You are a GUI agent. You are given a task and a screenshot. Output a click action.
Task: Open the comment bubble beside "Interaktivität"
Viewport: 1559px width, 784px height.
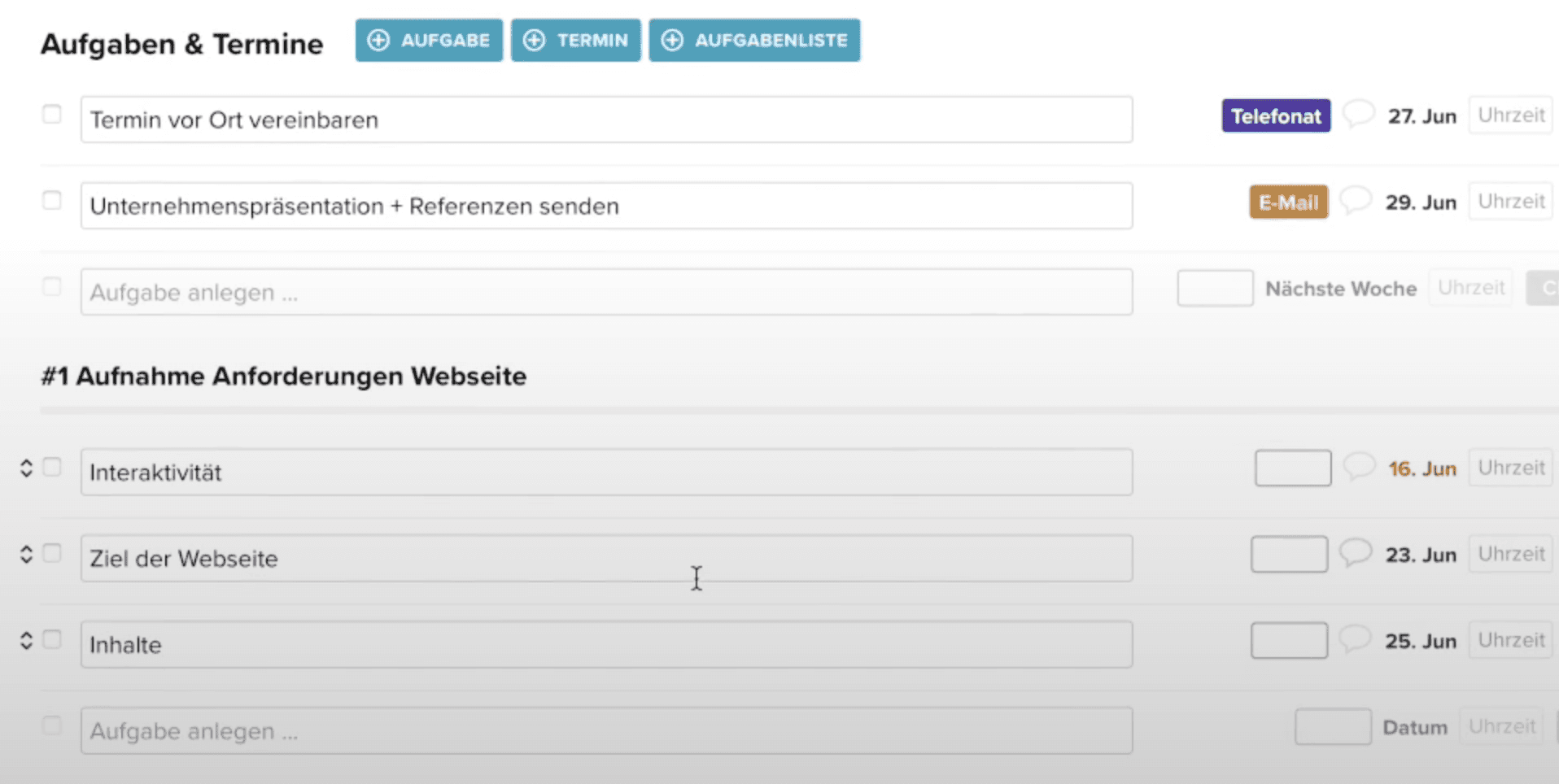point(1359,468)
